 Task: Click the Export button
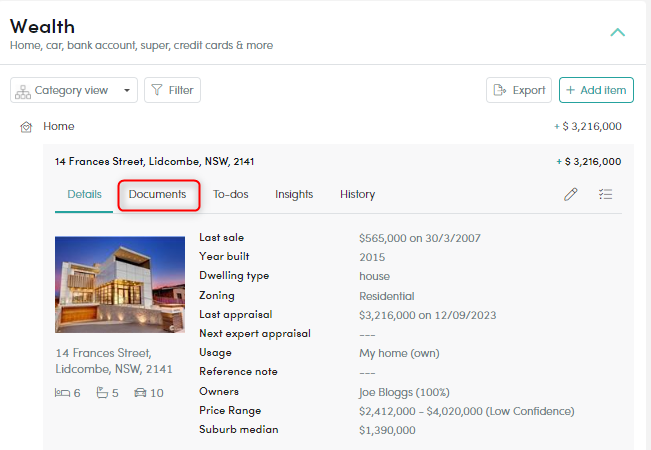tap(519, 90)
